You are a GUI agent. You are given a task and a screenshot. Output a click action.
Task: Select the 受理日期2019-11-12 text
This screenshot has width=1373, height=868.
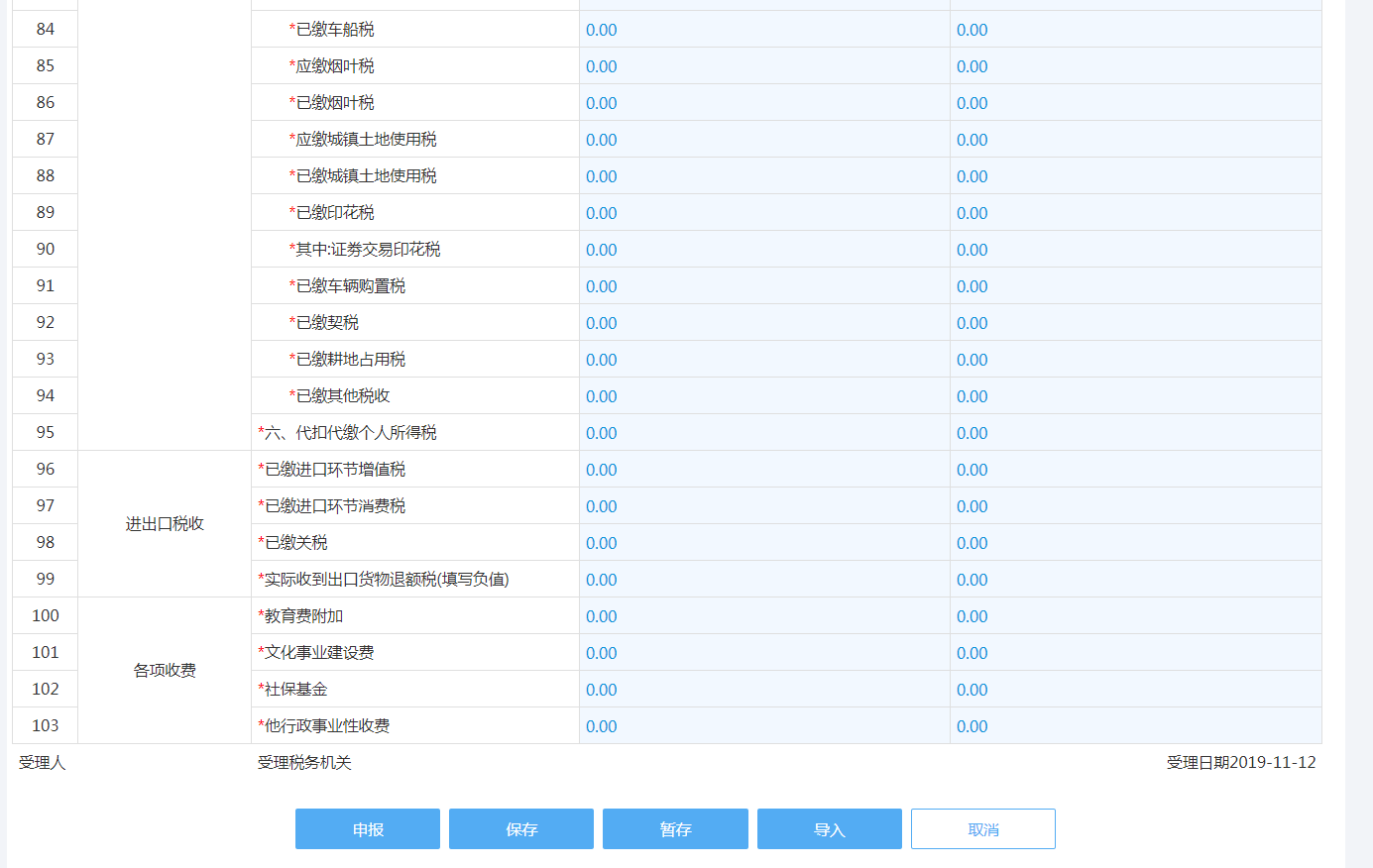1241,763
